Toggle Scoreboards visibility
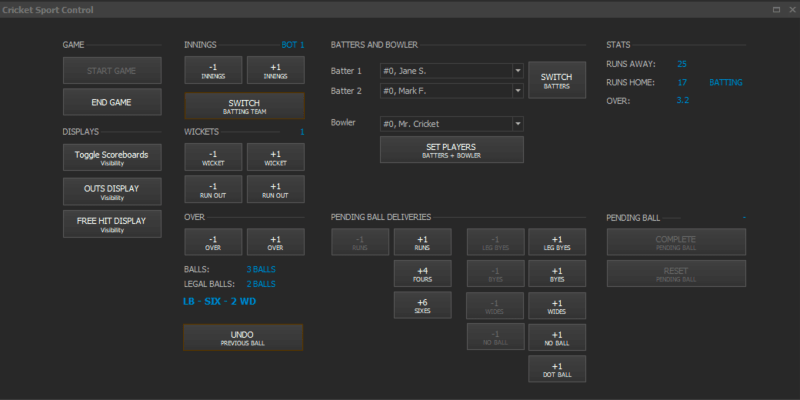 pyautogui.click(x=112, y=157)
